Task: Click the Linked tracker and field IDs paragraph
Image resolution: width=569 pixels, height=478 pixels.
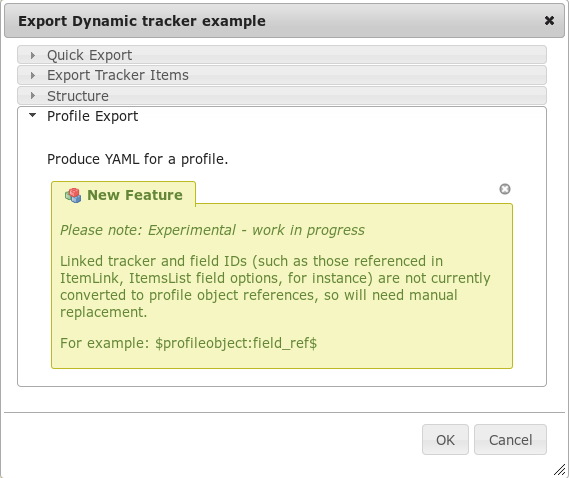Action: (275, 287)
